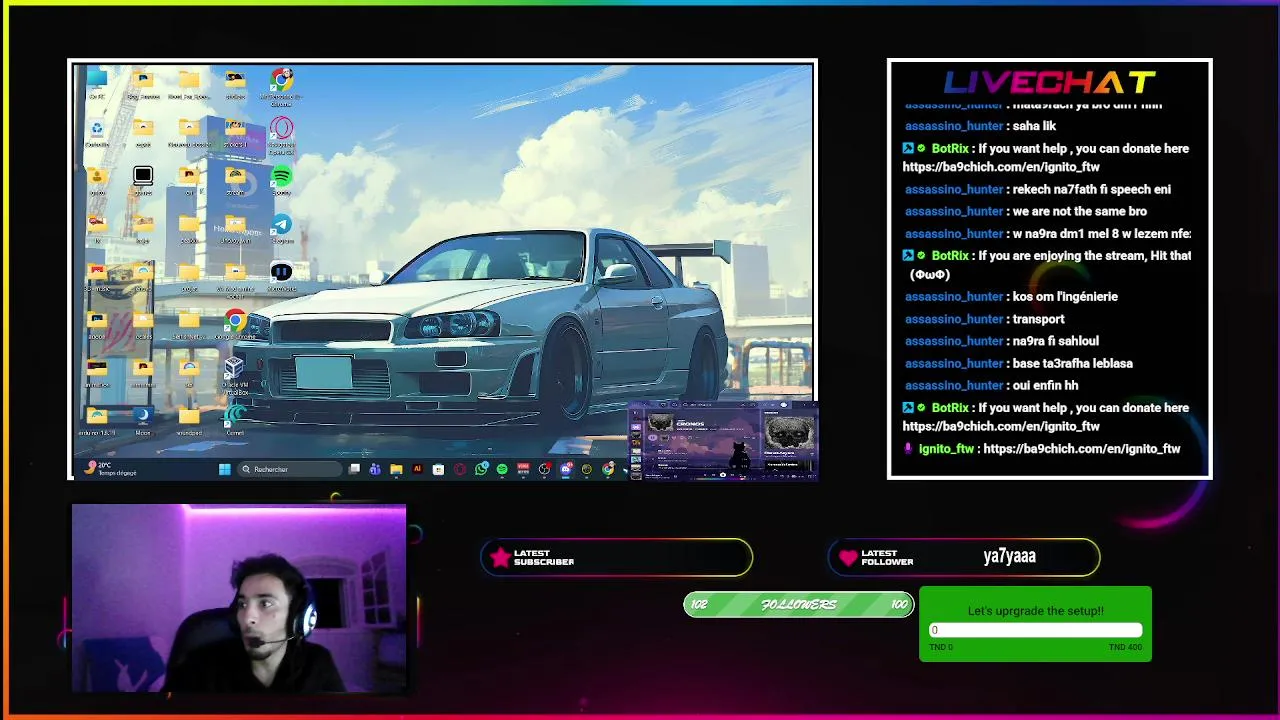Viewport: 1280px width, 720px height.
Task: Click the LIVECHAT panel title
Action: click(1049, 82)
